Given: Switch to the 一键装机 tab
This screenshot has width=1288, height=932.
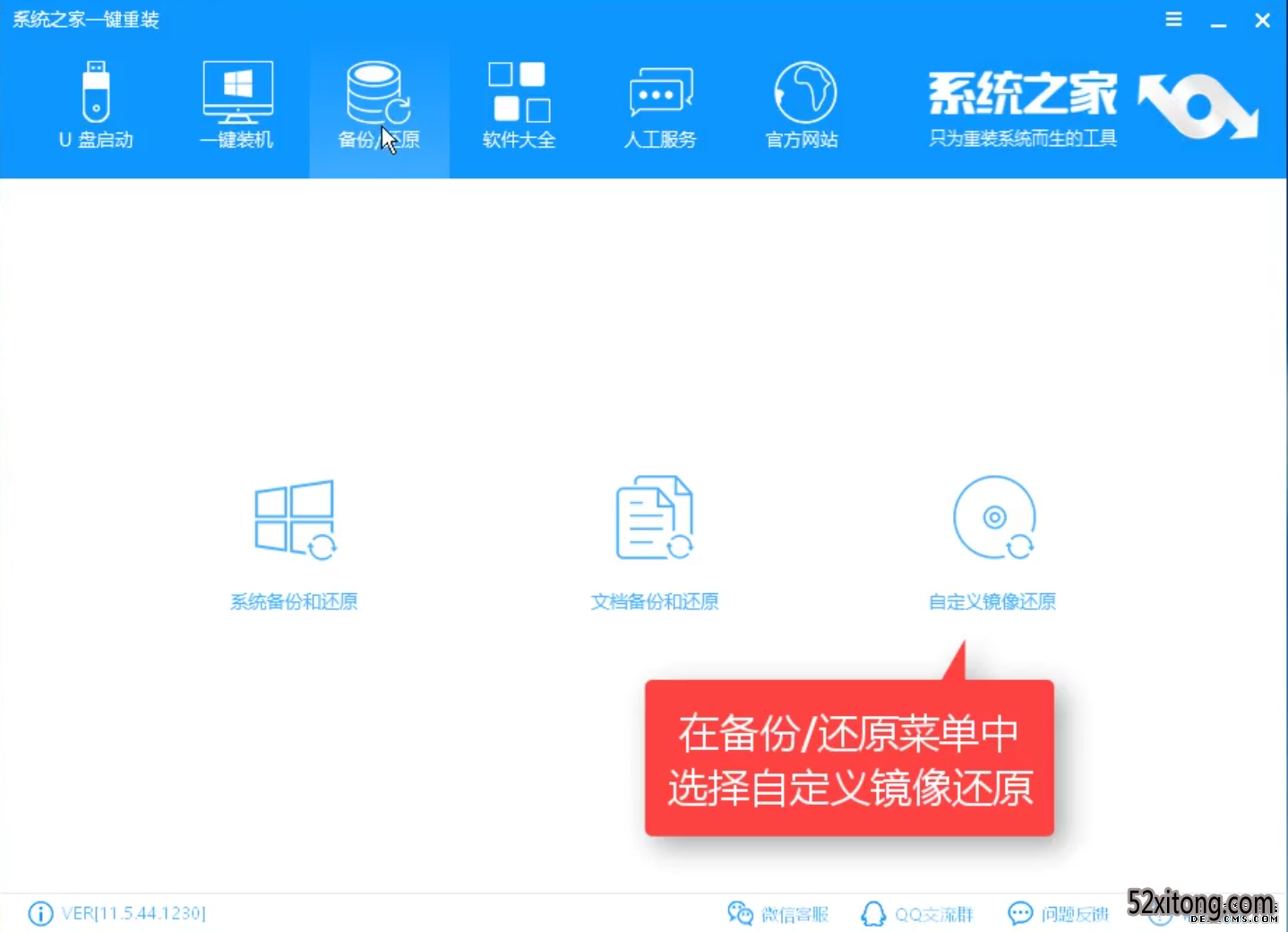Looking at the screenshot, I should 236,105.
